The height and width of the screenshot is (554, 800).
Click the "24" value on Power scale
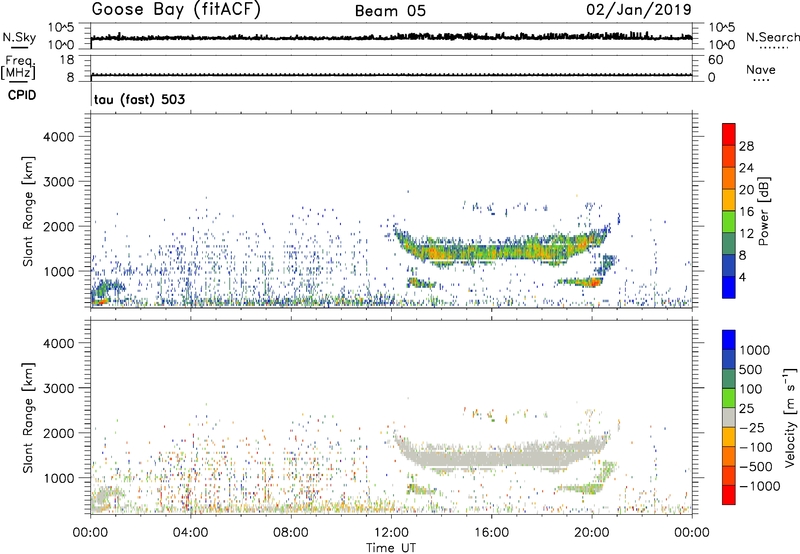[746, 168]
